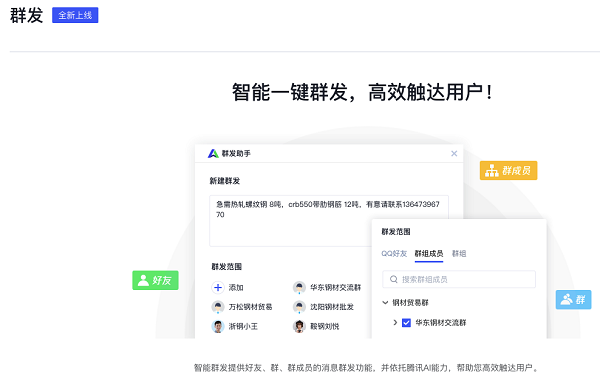This screenshot has height=381, width=600.
Task: Expand the 华东钢材交流群 row arrow
Action: pyautogui.click(x=395, y=322)
